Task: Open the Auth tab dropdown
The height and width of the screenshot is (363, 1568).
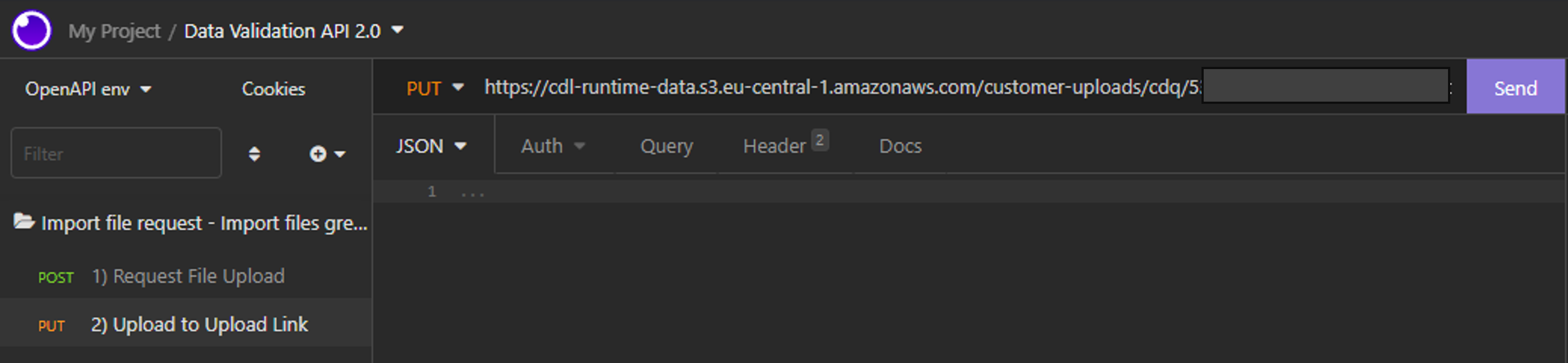Action: tap(553, 146)
